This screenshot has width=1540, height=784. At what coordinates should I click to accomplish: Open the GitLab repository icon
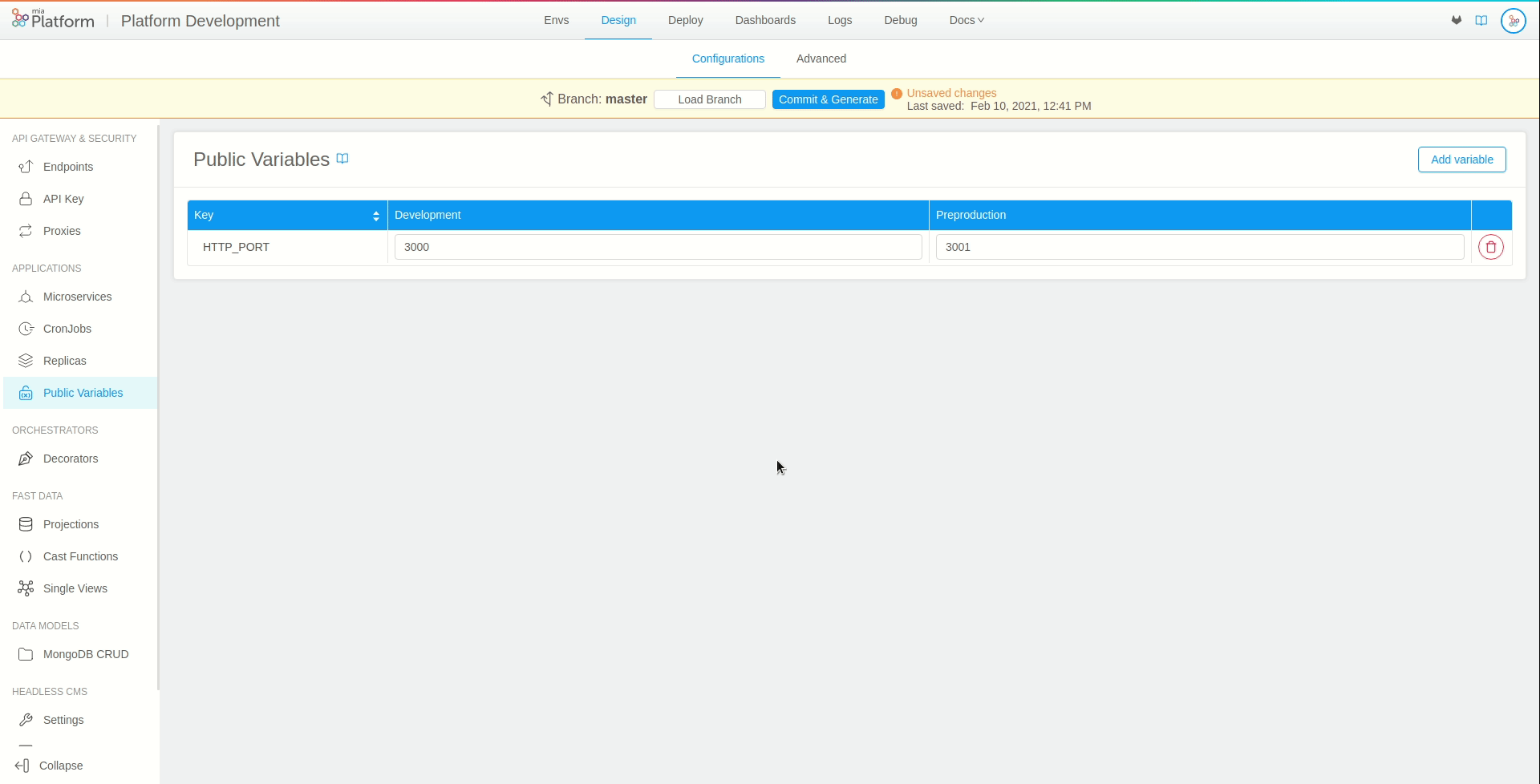1456,20
